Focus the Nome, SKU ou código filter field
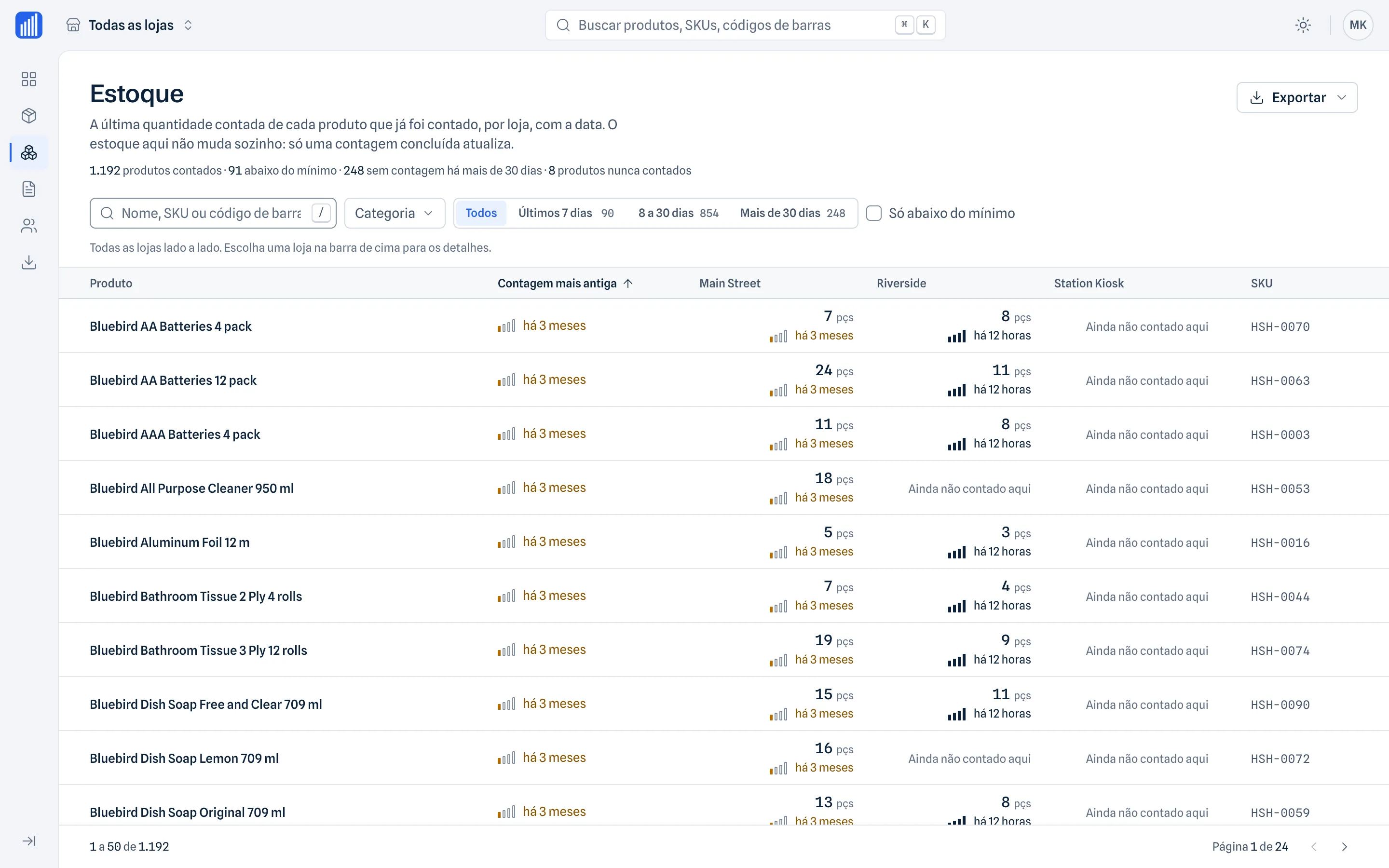 click(213, 214)
